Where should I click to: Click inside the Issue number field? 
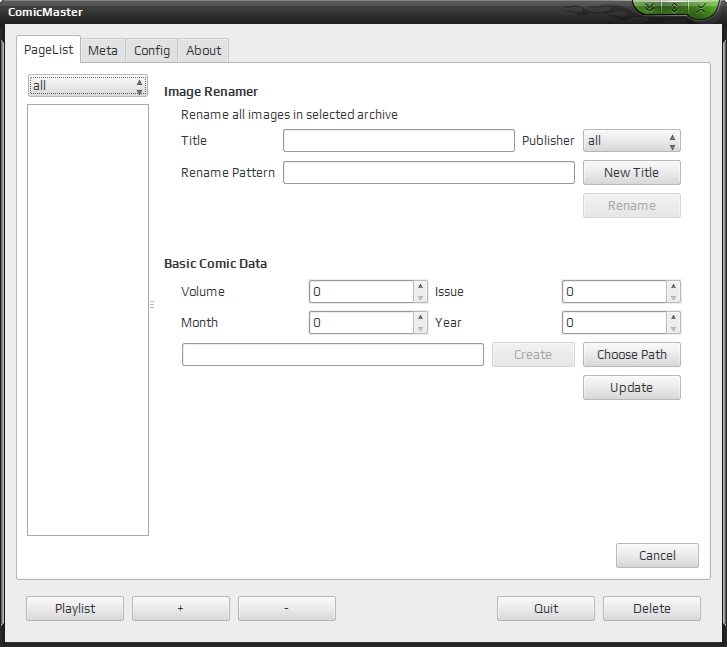coord(614,292)
